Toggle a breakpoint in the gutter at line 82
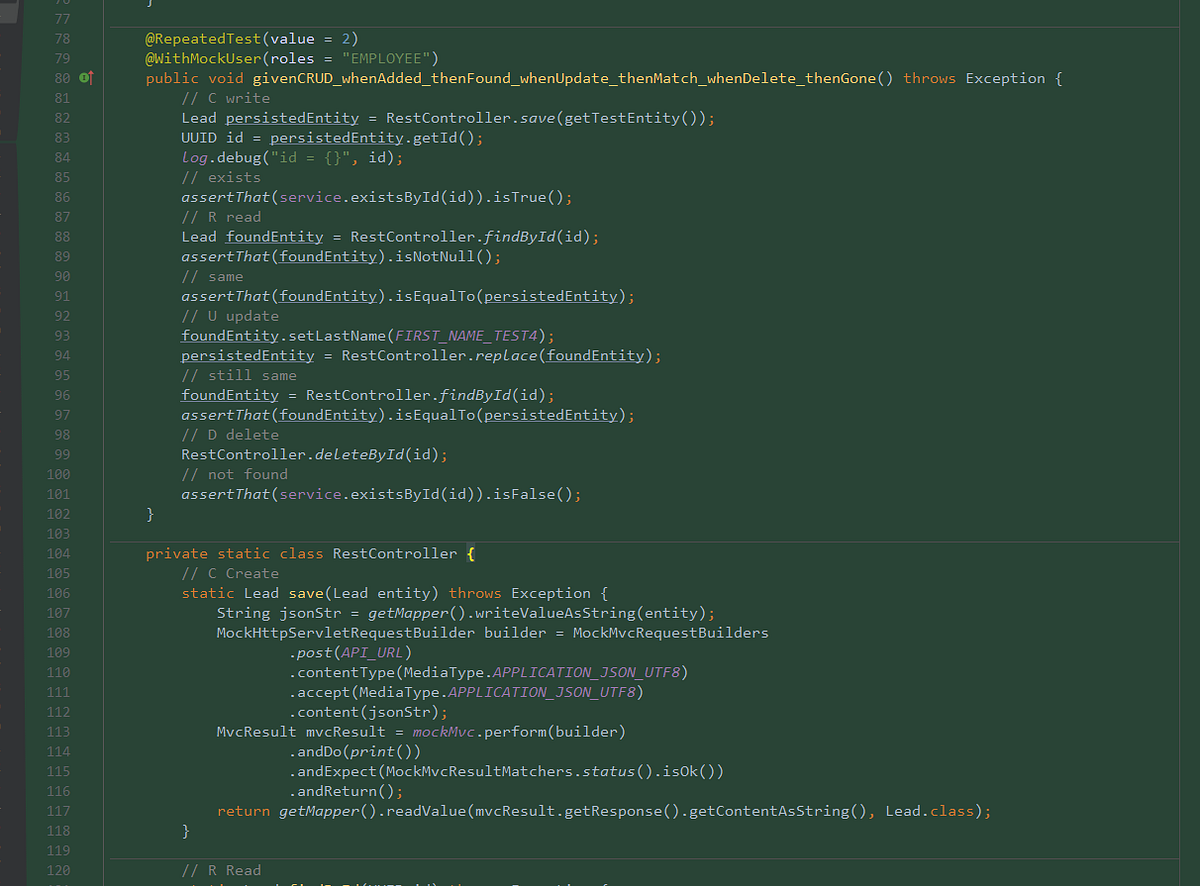Viewport: 1200px width, 886px height. (86, 117)
